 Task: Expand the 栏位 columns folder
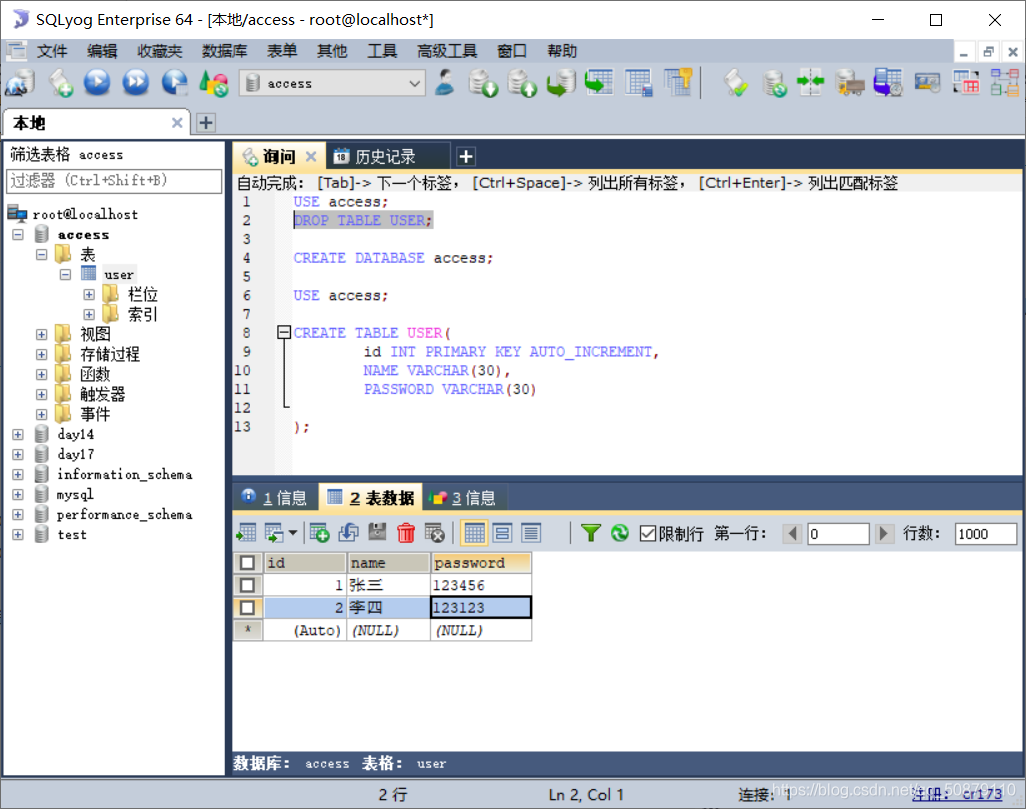[x=89, y=295]
